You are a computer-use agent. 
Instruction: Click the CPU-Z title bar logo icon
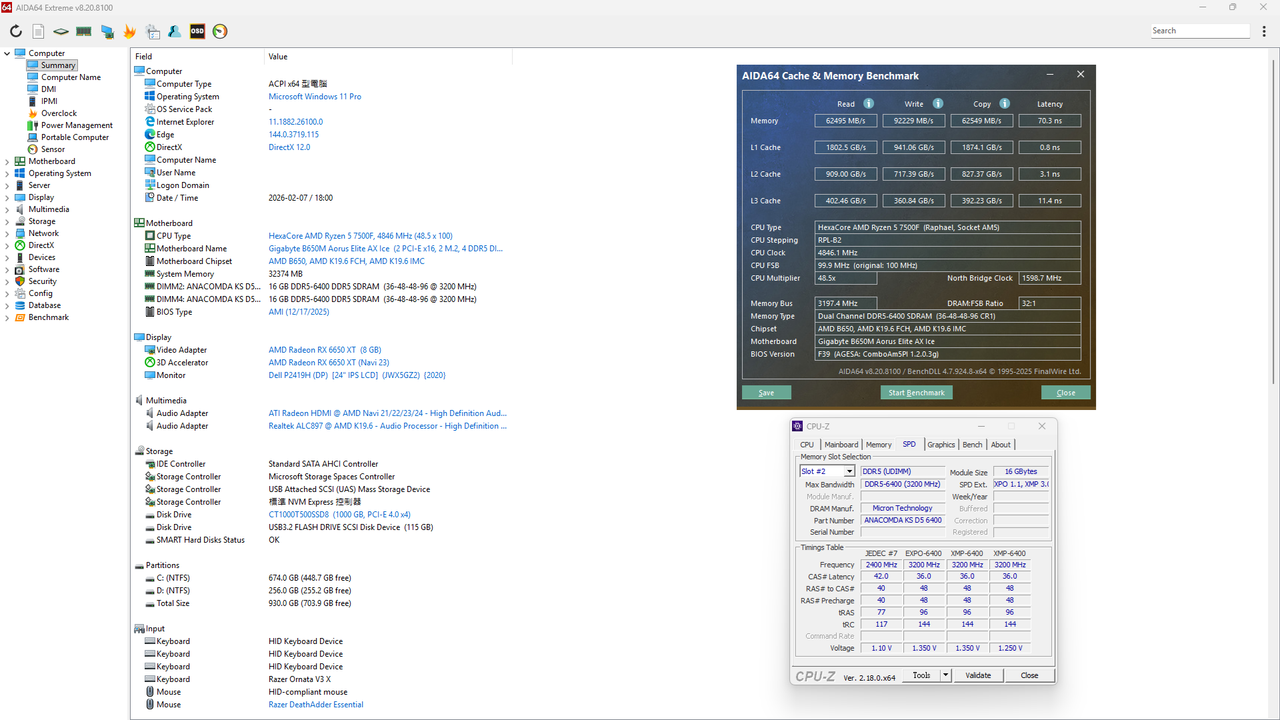pos(797,426)
